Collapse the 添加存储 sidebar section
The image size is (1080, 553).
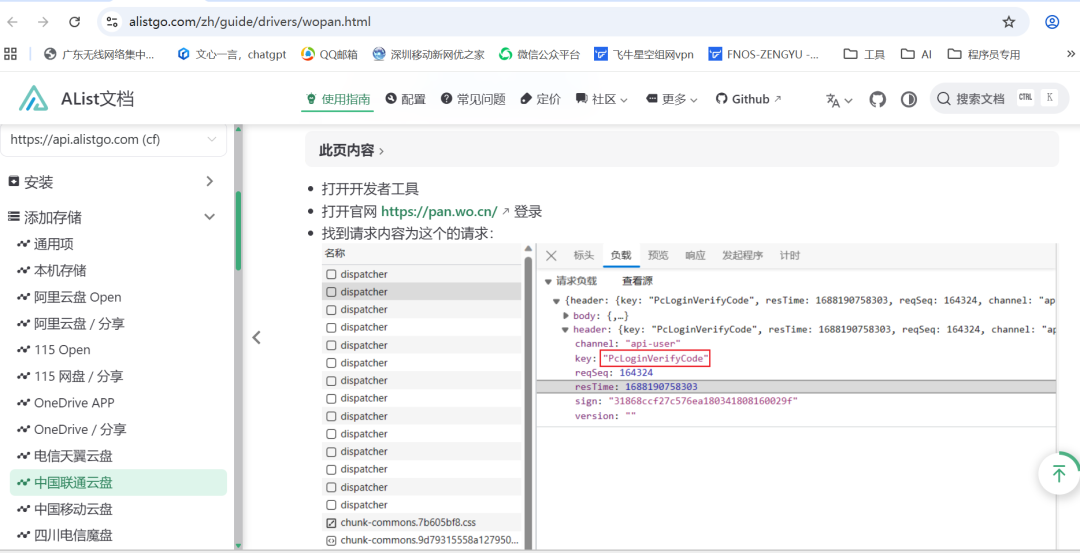(x=112, y=217)
